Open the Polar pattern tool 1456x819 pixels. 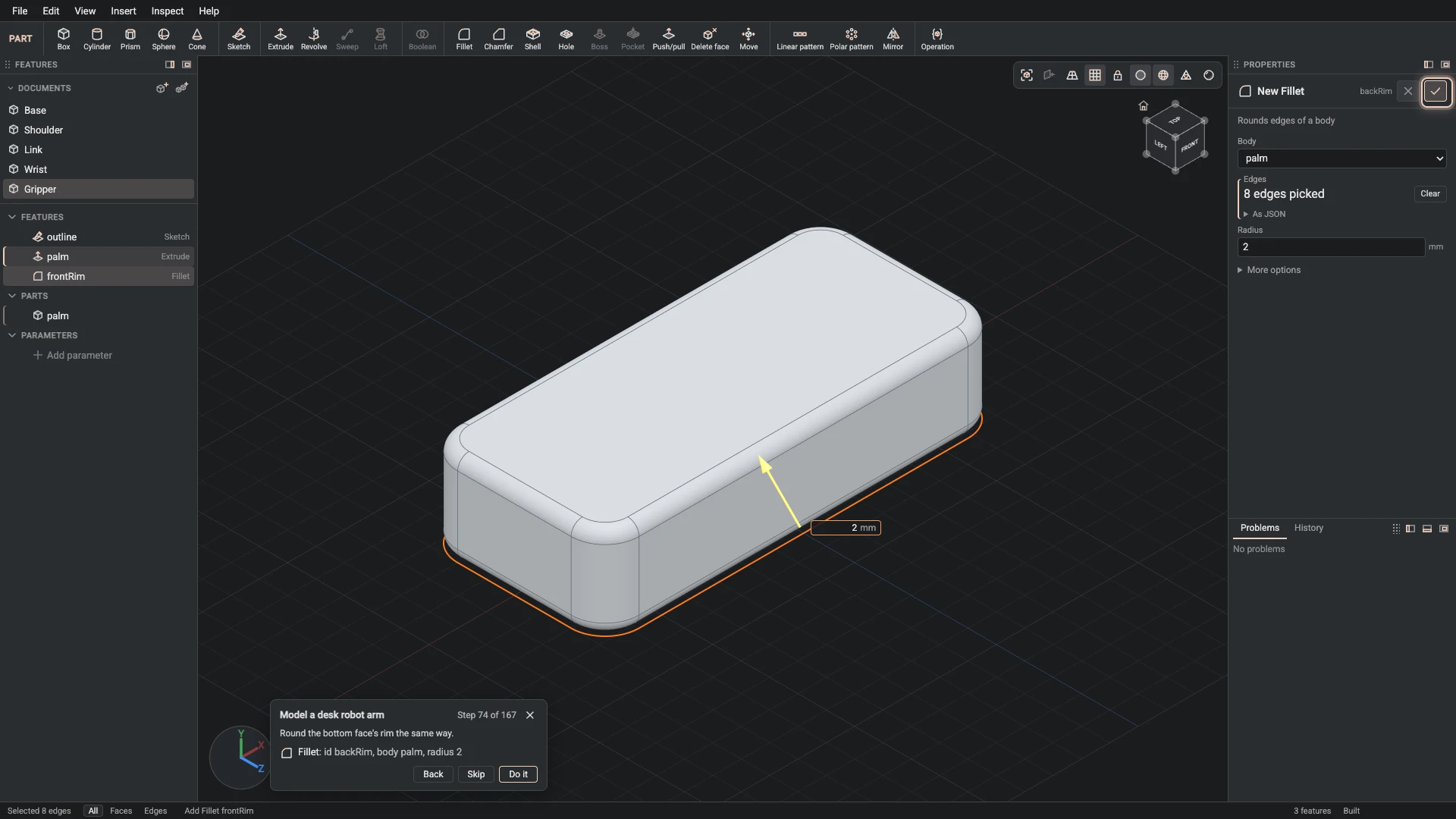tap(852, 39)
